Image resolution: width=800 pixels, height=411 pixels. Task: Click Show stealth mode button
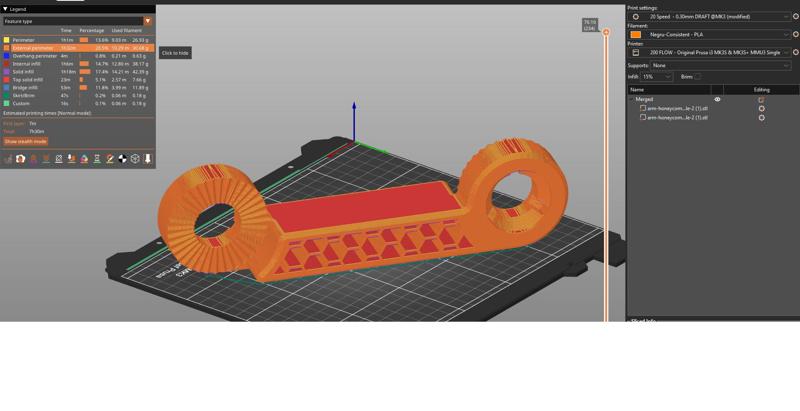point(26,141)
